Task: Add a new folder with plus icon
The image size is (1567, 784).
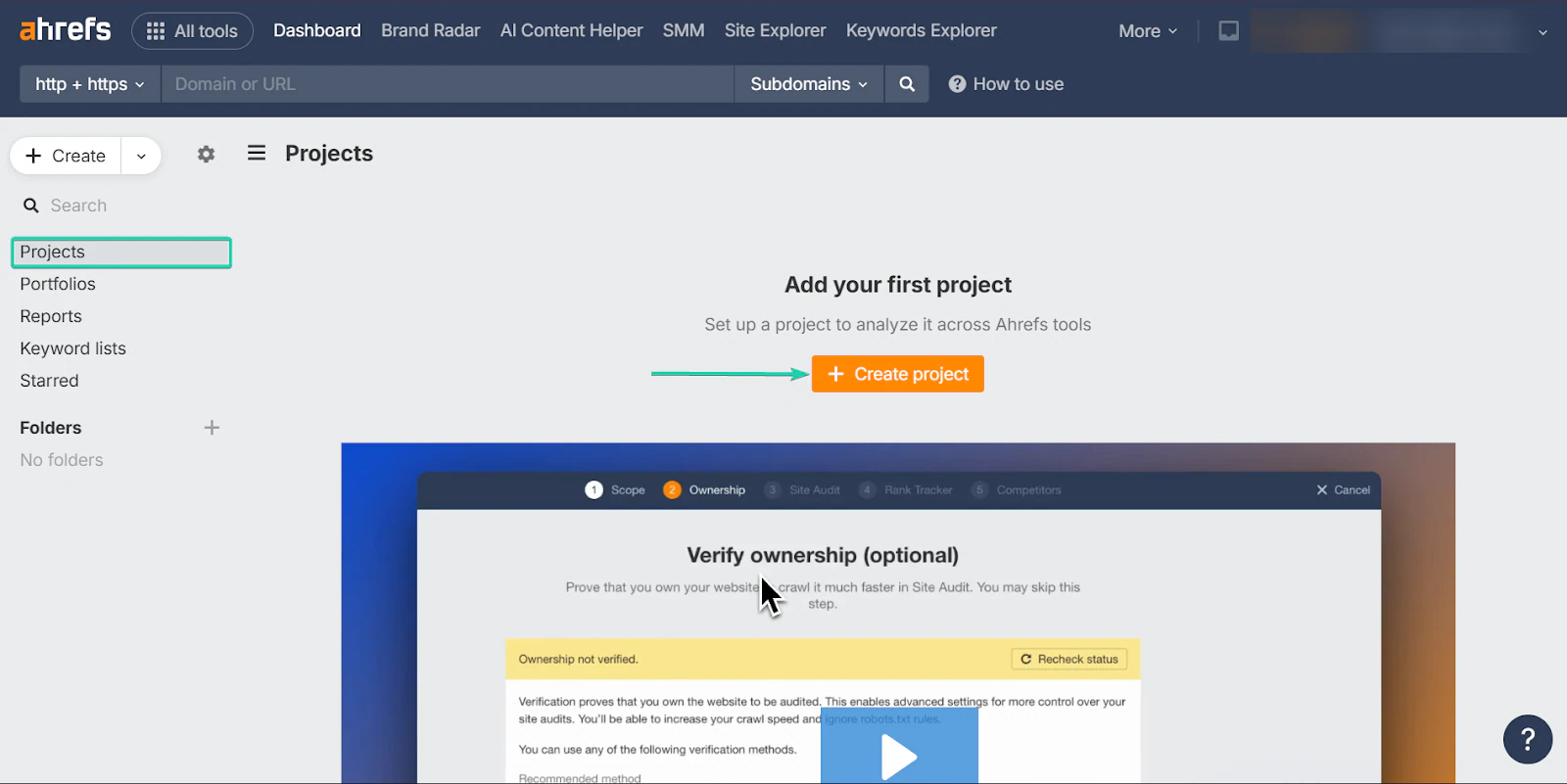Action: pos(212,428)
